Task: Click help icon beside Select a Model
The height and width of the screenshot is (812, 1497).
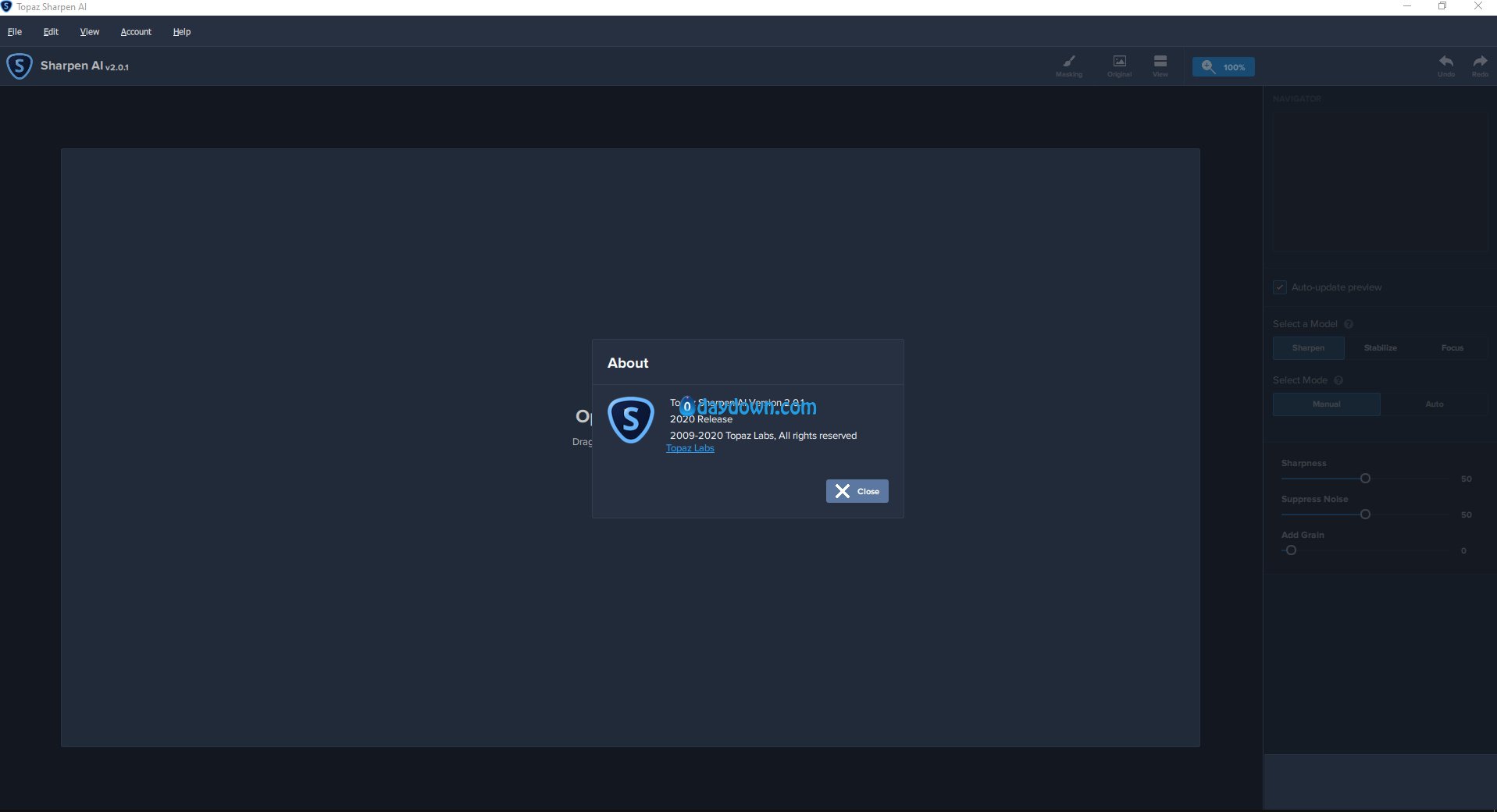Action: coord(1349,324)
